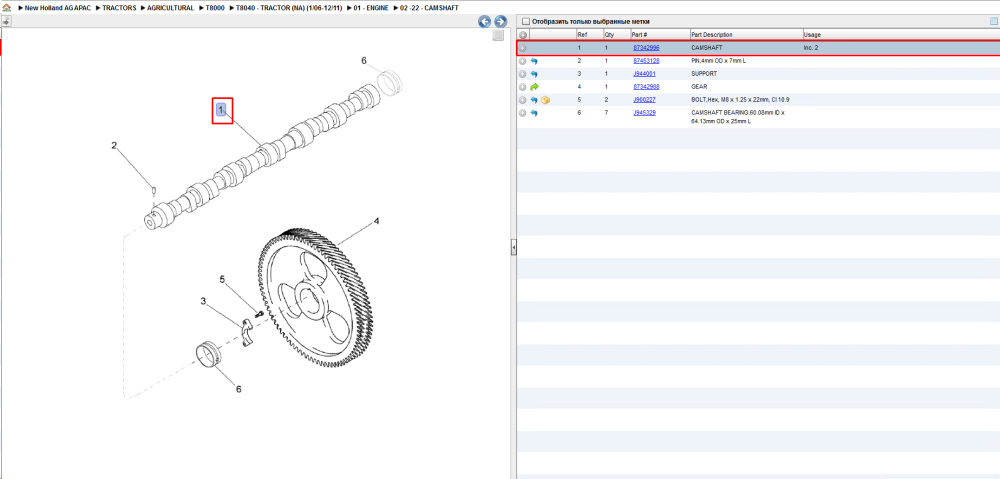Click the home icon in the breadcrumb bar
The width and height of the screenshot is (1000, 479).
[6, 8]
